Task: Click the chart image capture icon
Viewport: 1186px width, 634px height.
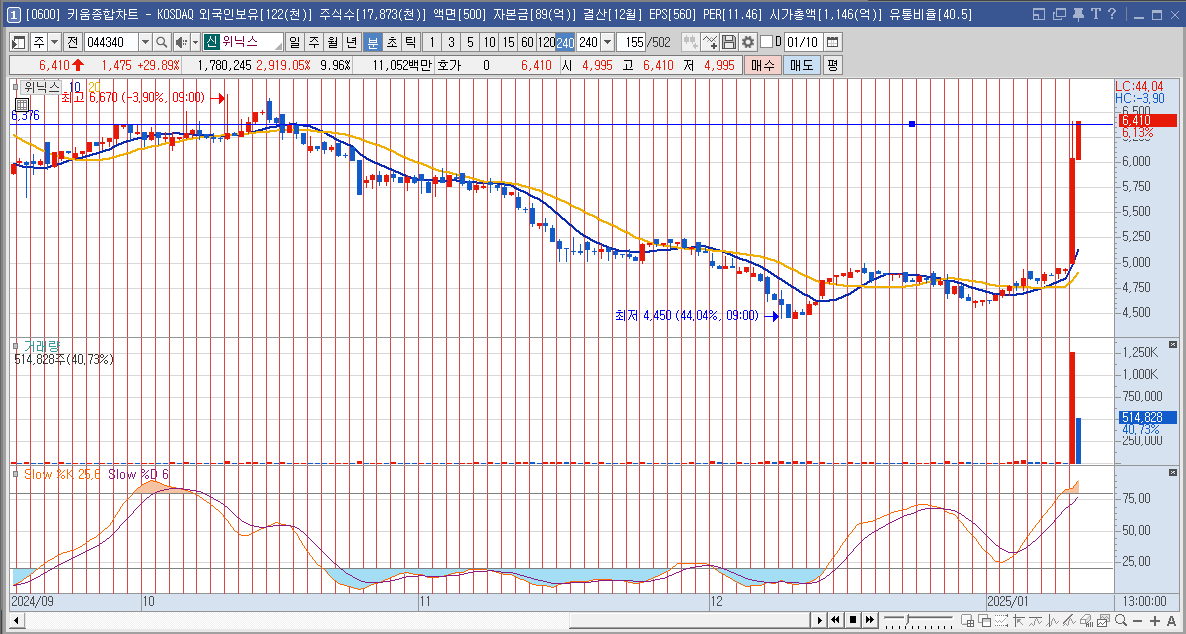Action: (x=1104, y=620)
